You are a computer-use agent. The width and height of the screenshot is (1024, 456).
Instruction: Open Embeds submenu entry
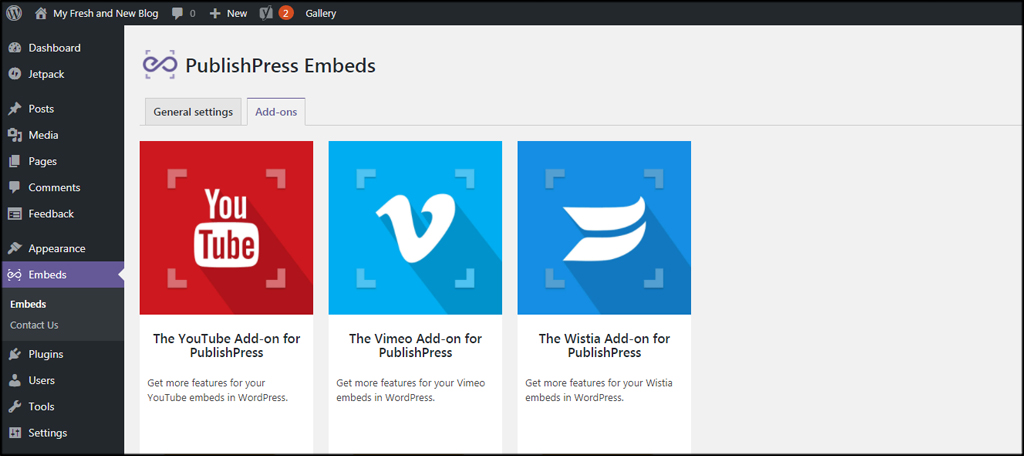click(28, 304)
